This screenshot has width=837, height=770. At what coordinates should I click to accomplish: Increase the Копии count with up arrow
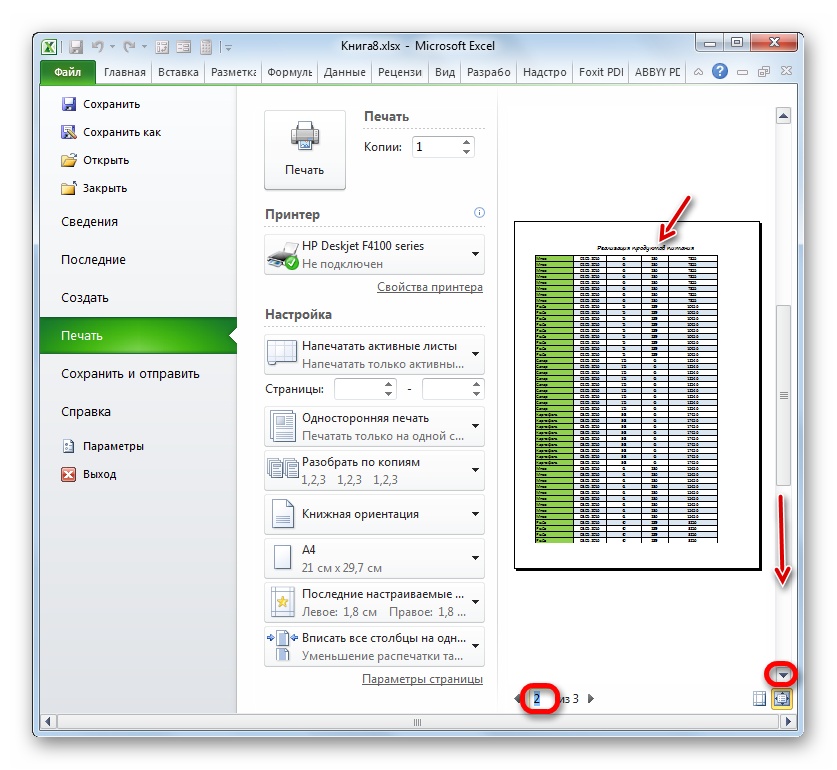(466, 142)
